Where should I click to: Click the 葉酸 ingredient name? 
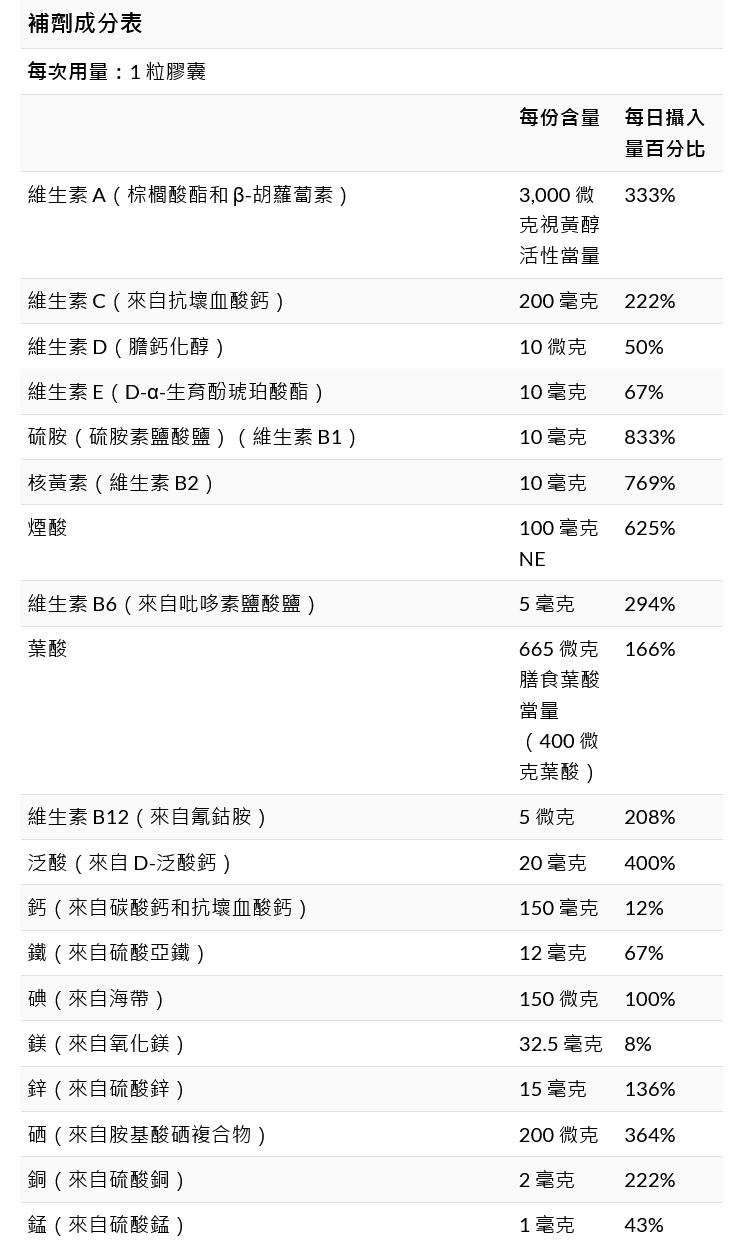[47, 649]
